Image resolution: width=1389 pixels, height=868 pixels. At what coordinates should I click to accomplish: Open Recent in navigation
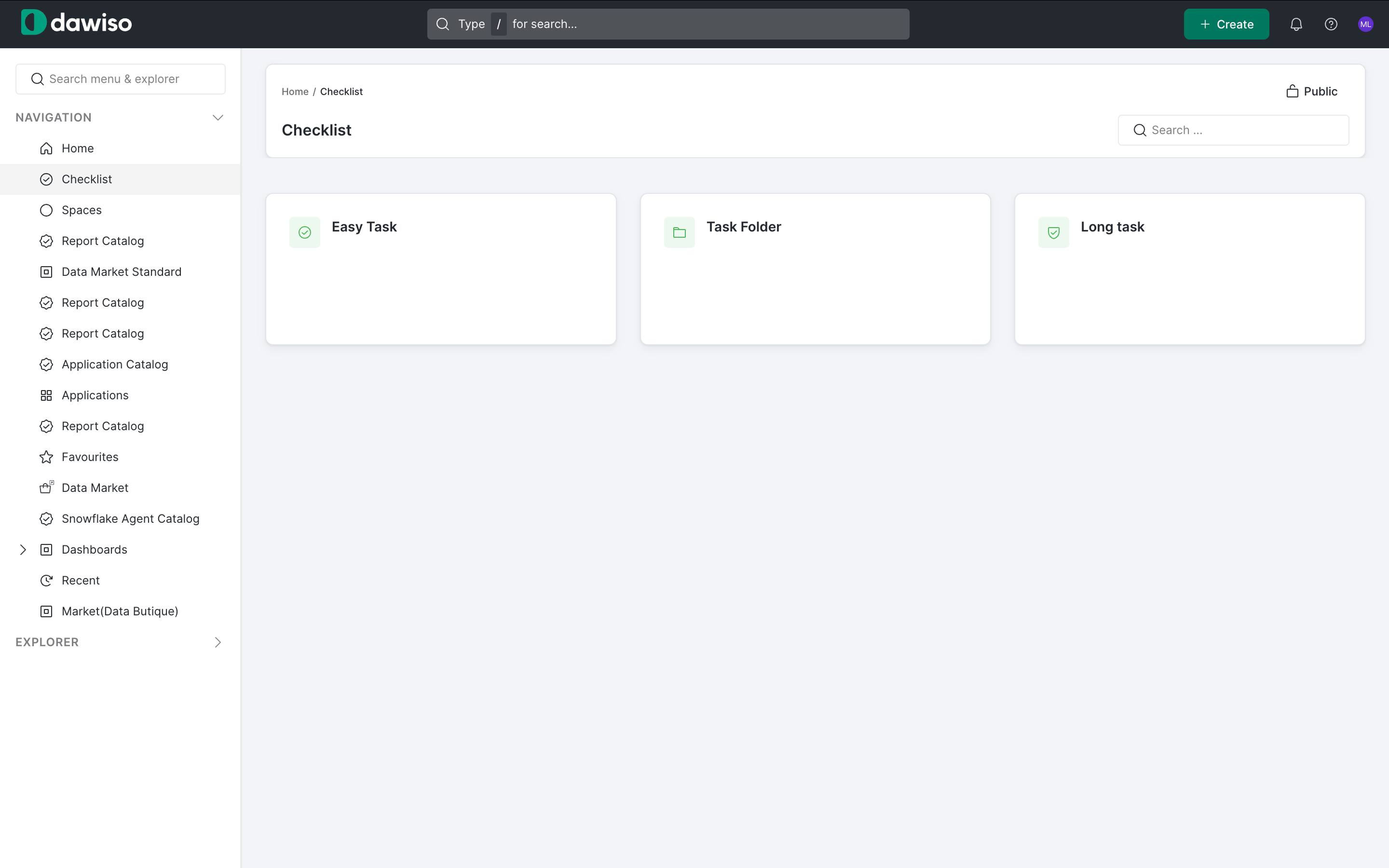pyautogui.click(x=121, y=581)
